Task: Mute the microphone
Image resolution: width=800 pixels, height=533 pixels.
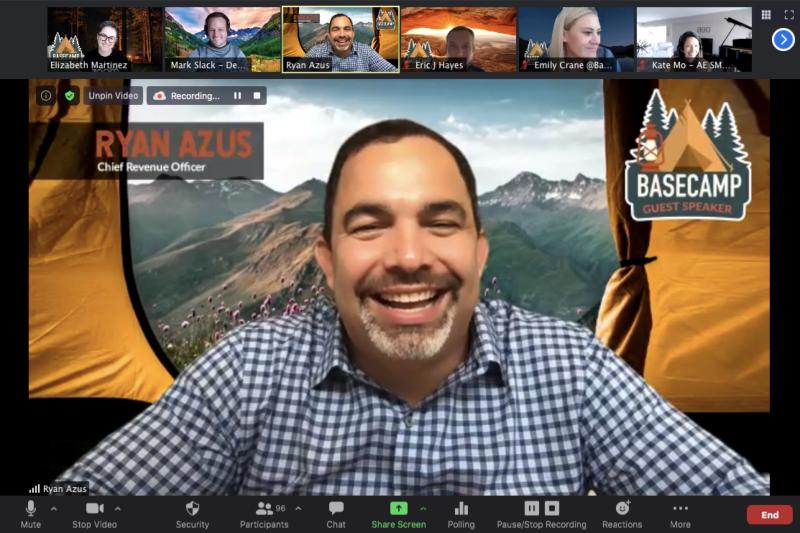Action: (x=31, y=514)
